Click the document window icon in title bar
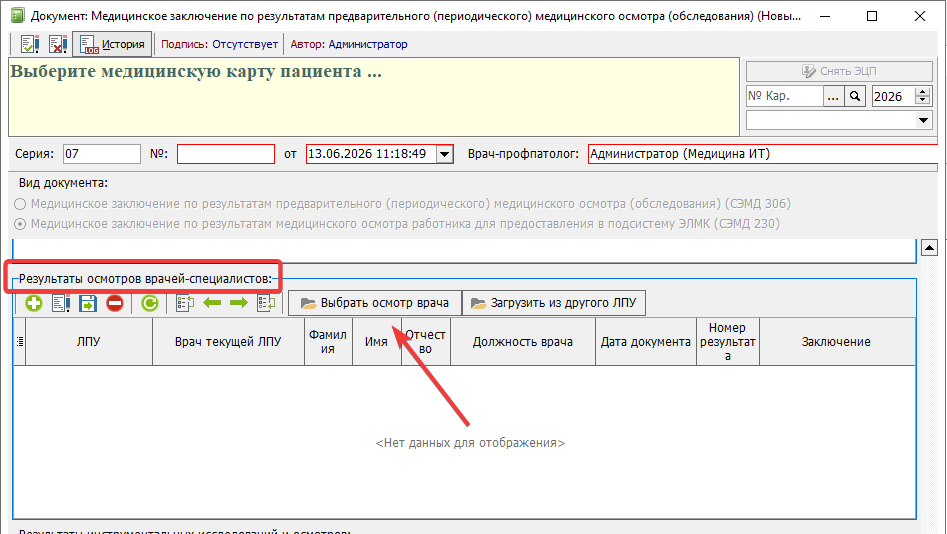947x534 pixels. tap(18, 15)
